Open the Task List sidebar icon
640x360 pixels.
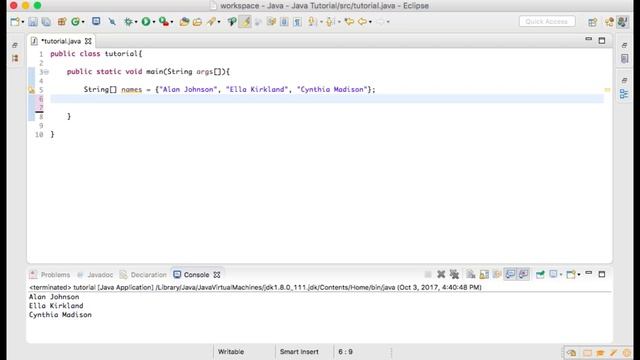click(624, 58)
